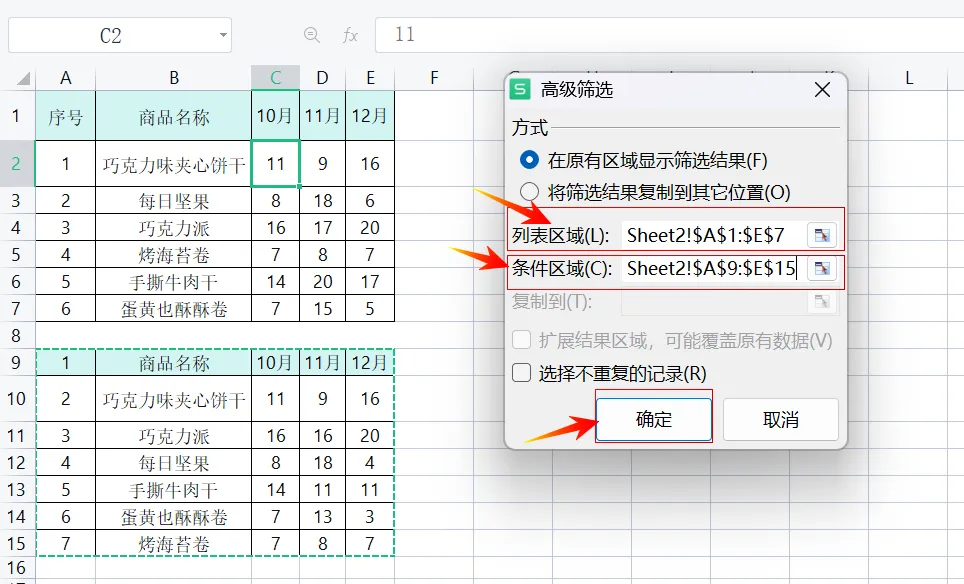Viewport: 964px width, 584px height.
Task: Click 巧克力味夹心饼干 cell in row 2
Action: (x=173, y=164)
